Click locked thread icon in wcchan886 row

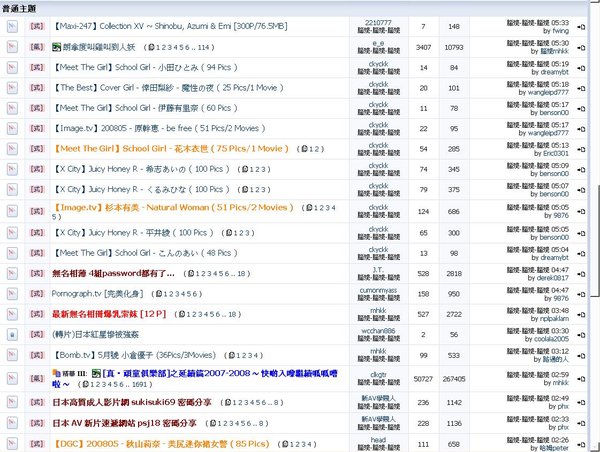coord(12,335)
